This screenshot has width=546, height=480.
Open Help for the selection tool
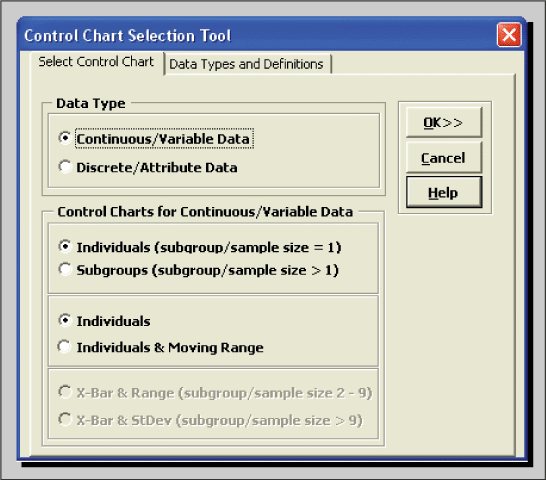point(444,192)
